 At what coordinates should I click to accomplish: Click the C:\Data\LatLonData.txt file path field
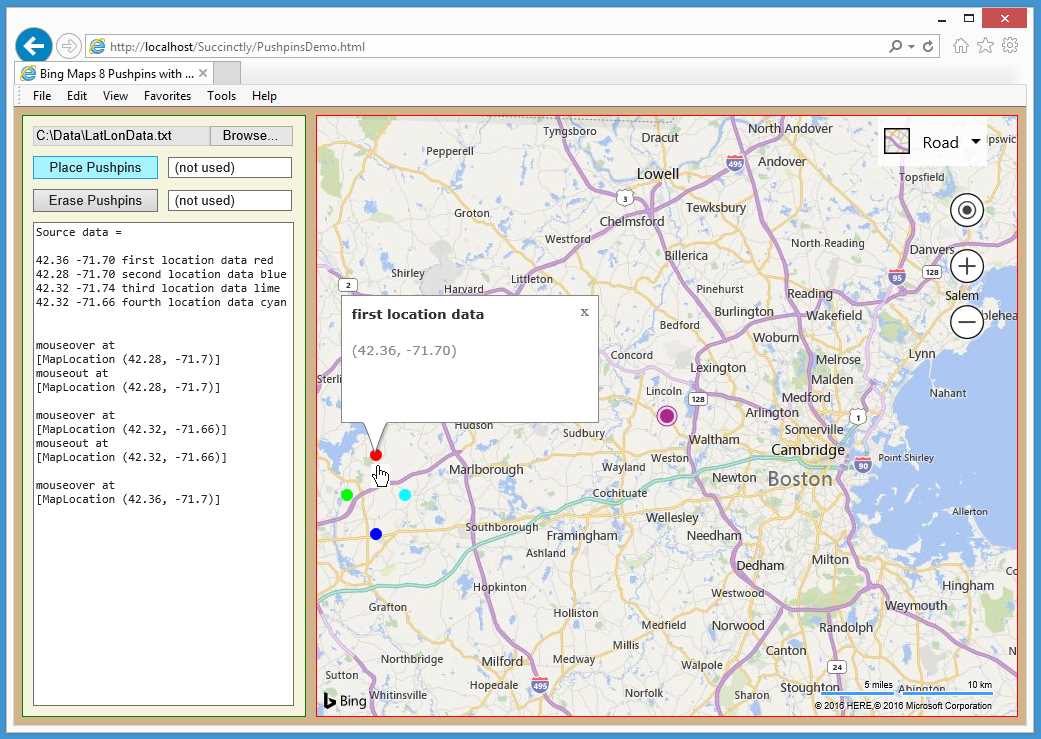pyautogui.click(x=121, y=135)
